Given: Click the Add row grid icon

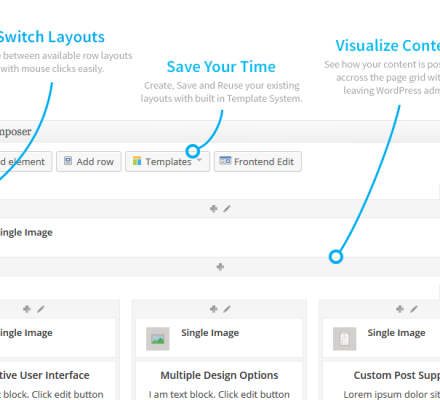Looking at the screenshot, I should [68, 161].
